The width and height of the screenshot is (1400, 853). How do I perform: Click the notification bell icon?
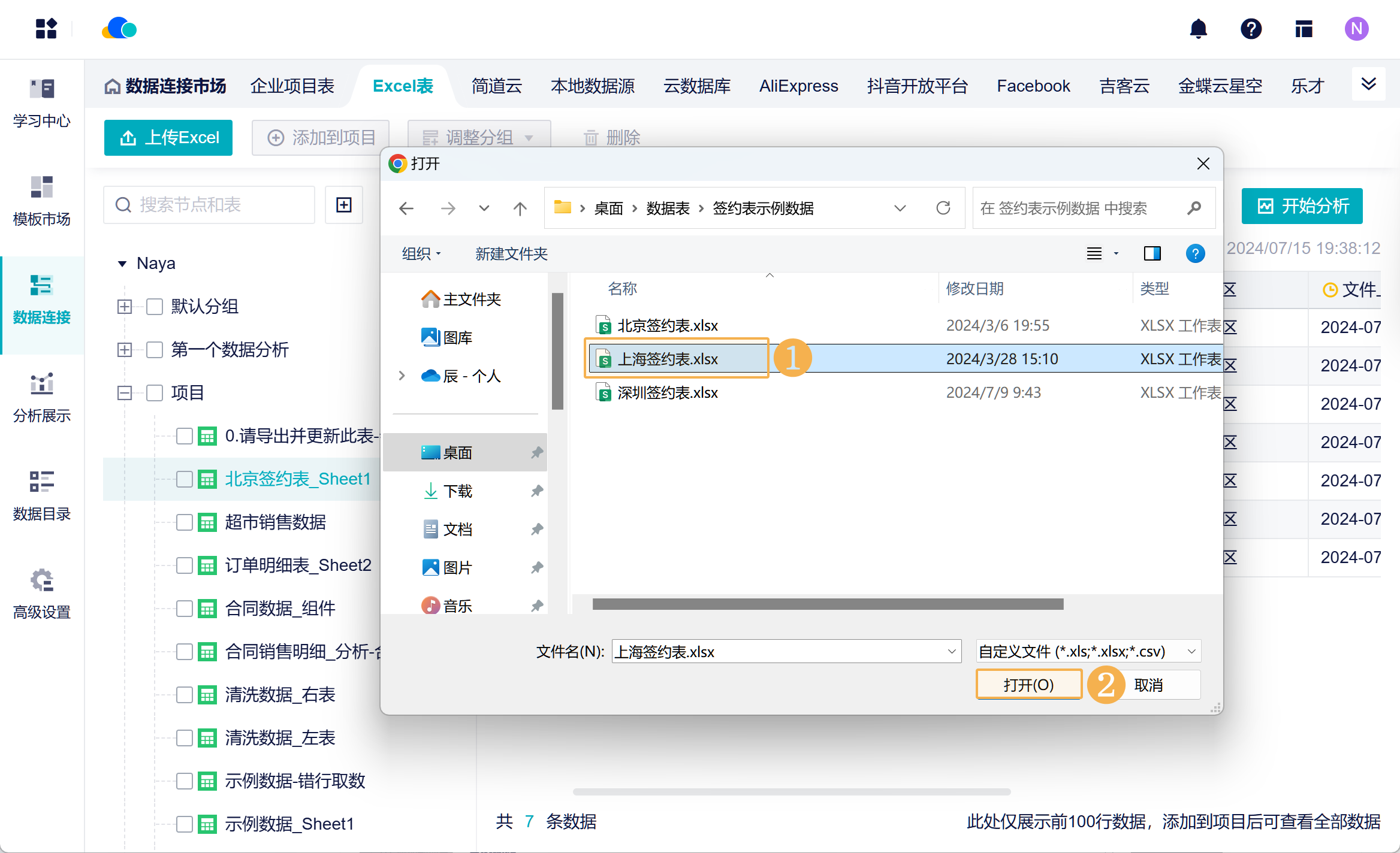click(x=1198, y=29)
